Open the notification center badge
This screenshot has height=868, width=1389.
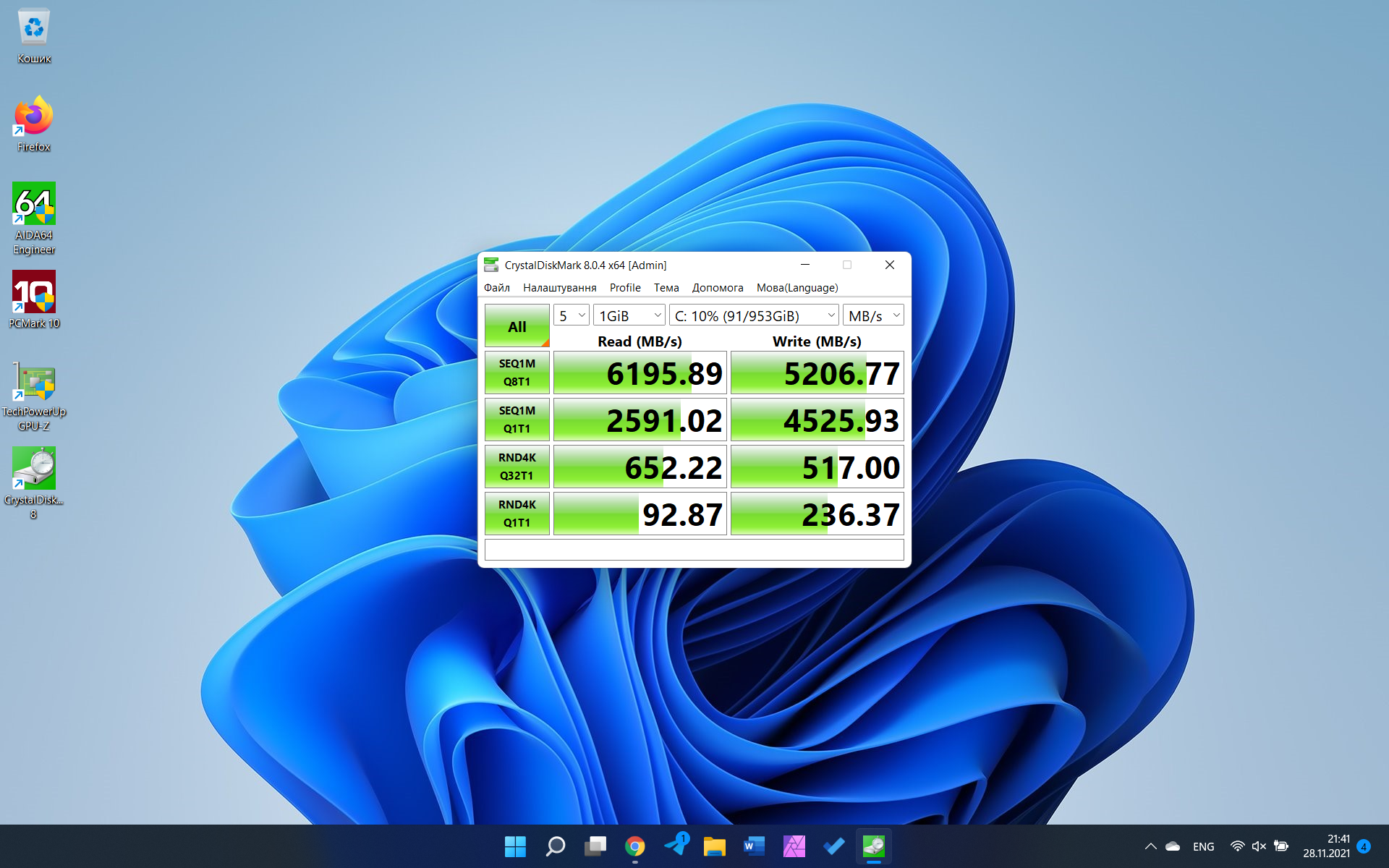click(1364, 846)
